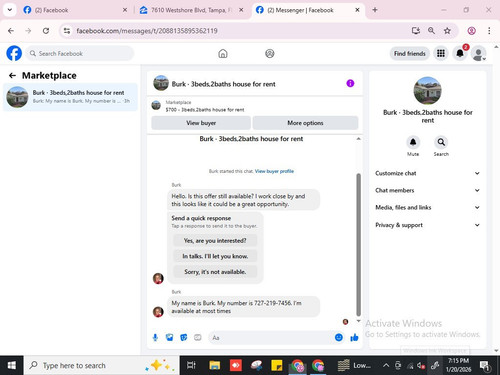Select the Messenger | Facebook tab
This screenshot has height=375, width=500.
pyautogui.click(x=308, y=10)
